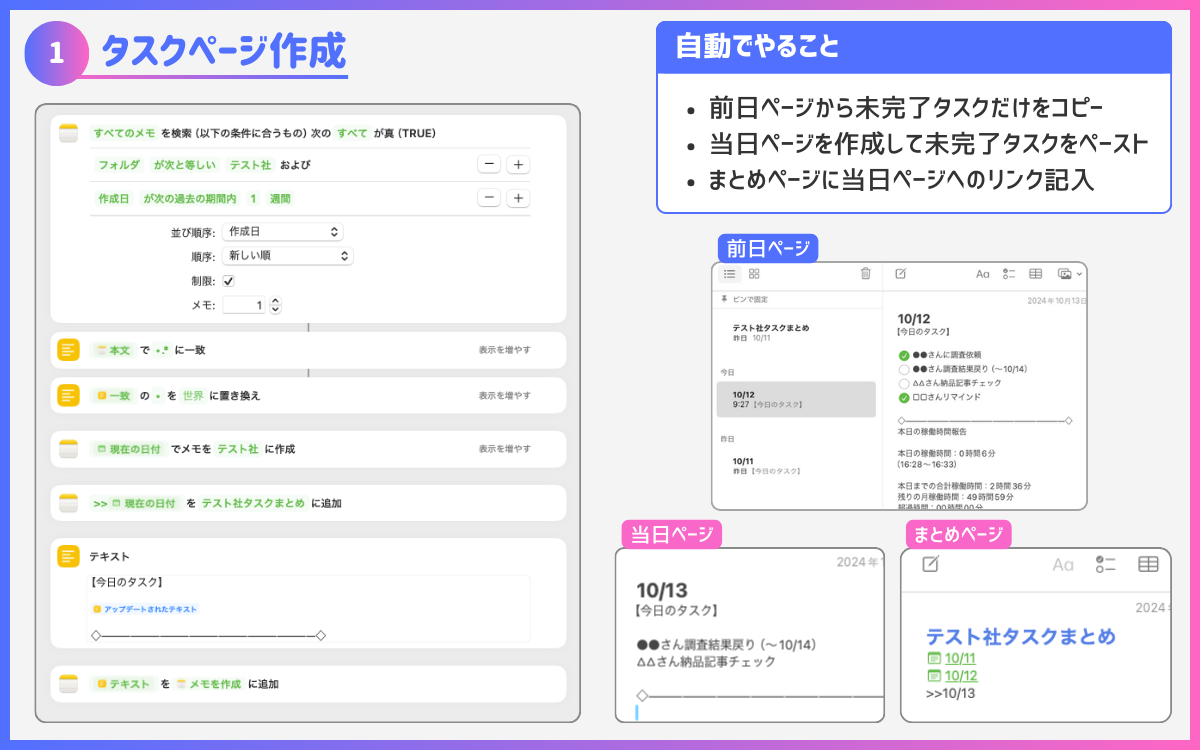Open the 並び順序 dropdown showing 作成日
Viewport: 1200px width, 750px height.
(283, 232)
